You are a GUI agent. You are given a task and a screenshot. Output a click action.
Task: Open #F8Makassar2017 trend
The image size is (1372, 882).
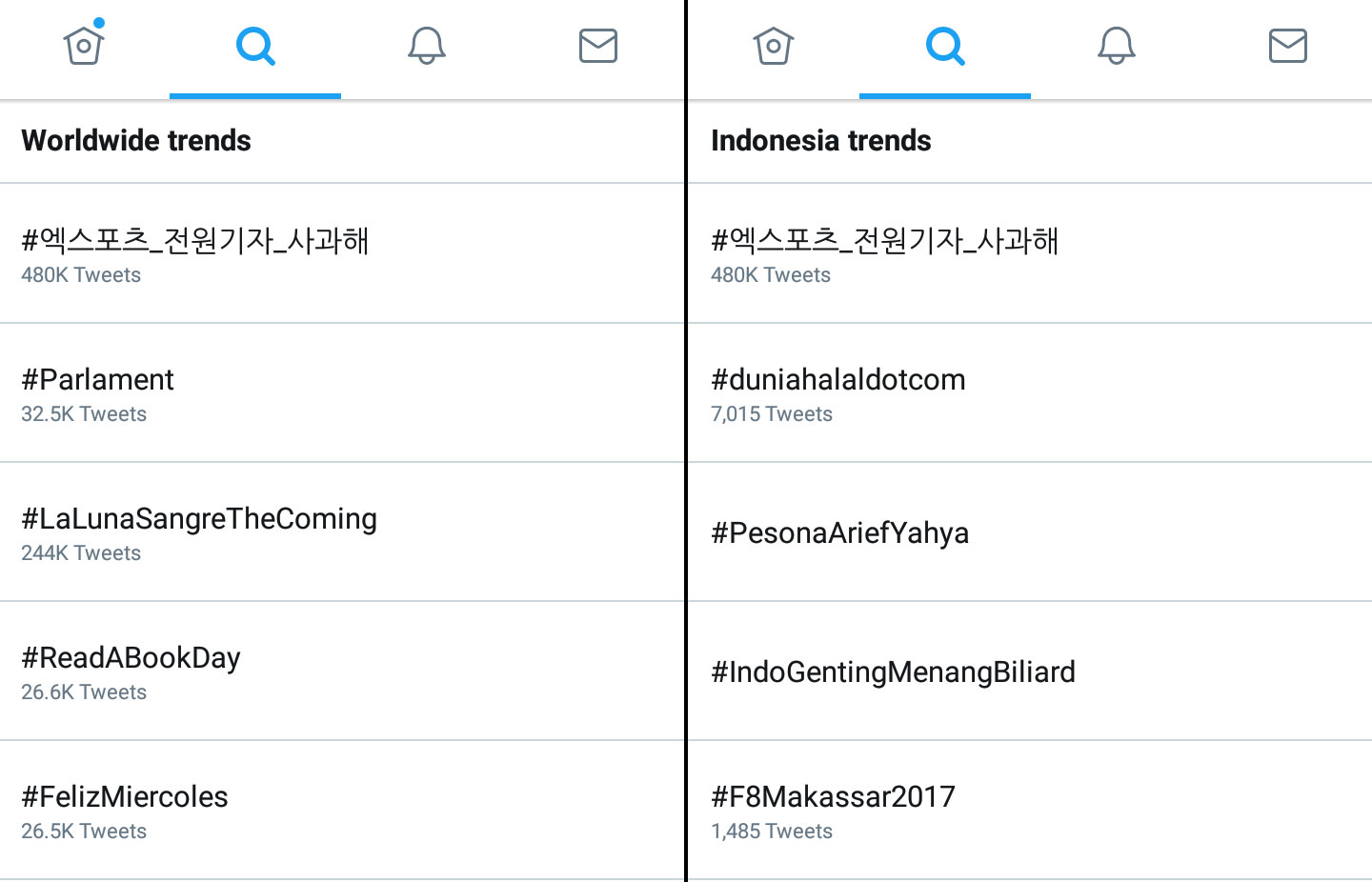[1030, 811]
